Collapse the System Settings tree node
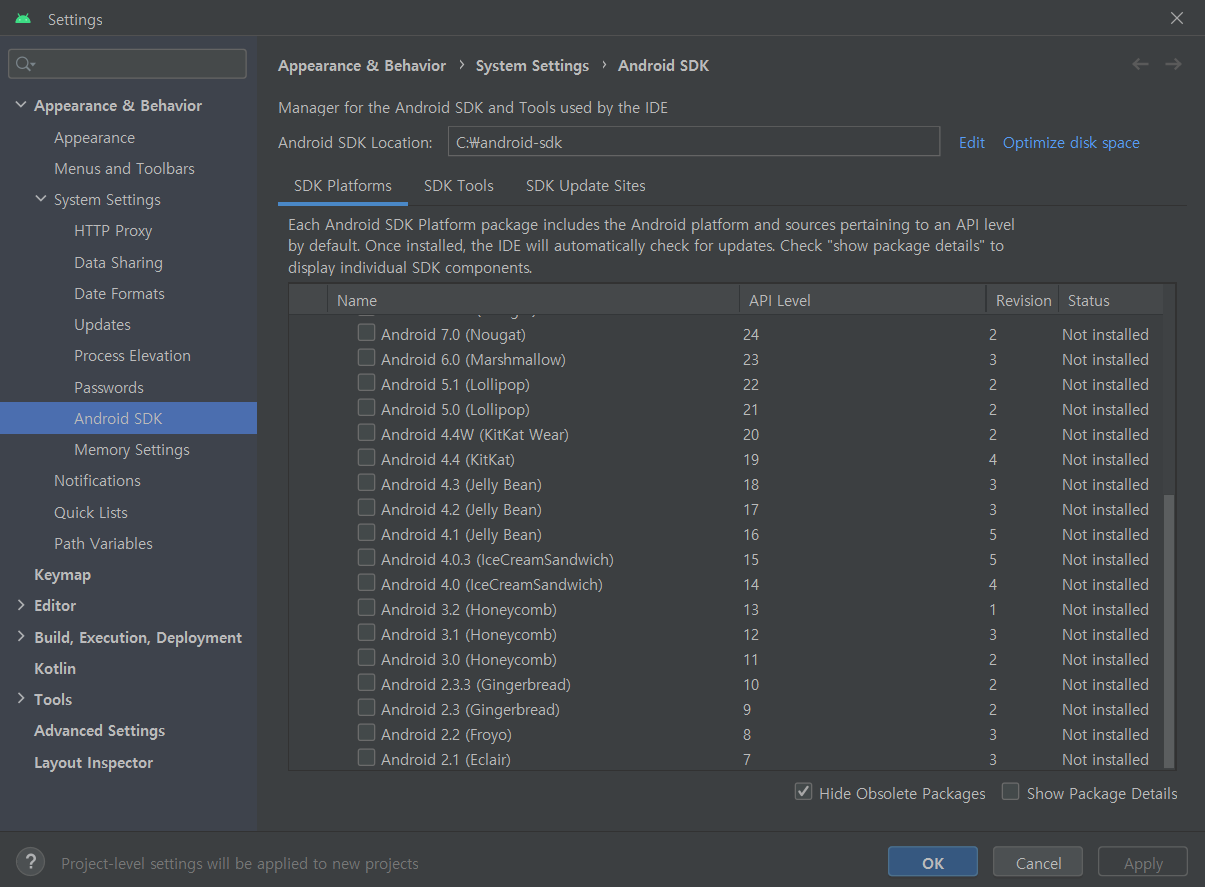The width and height of the screenshot is (1205, 887). point(41,199)
